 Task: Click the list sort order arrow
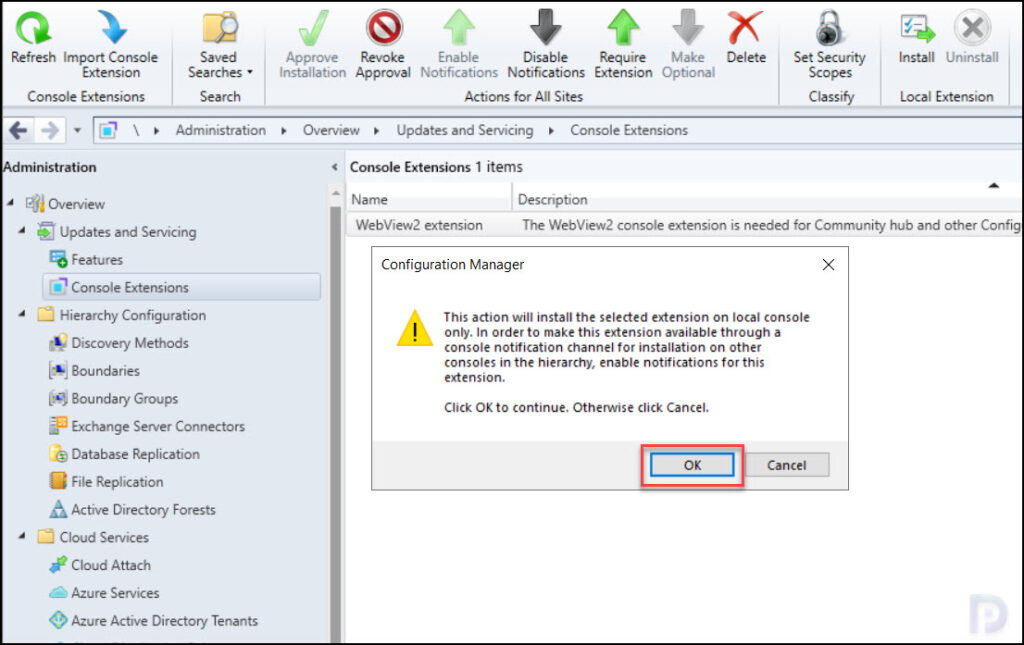(993, 186)
